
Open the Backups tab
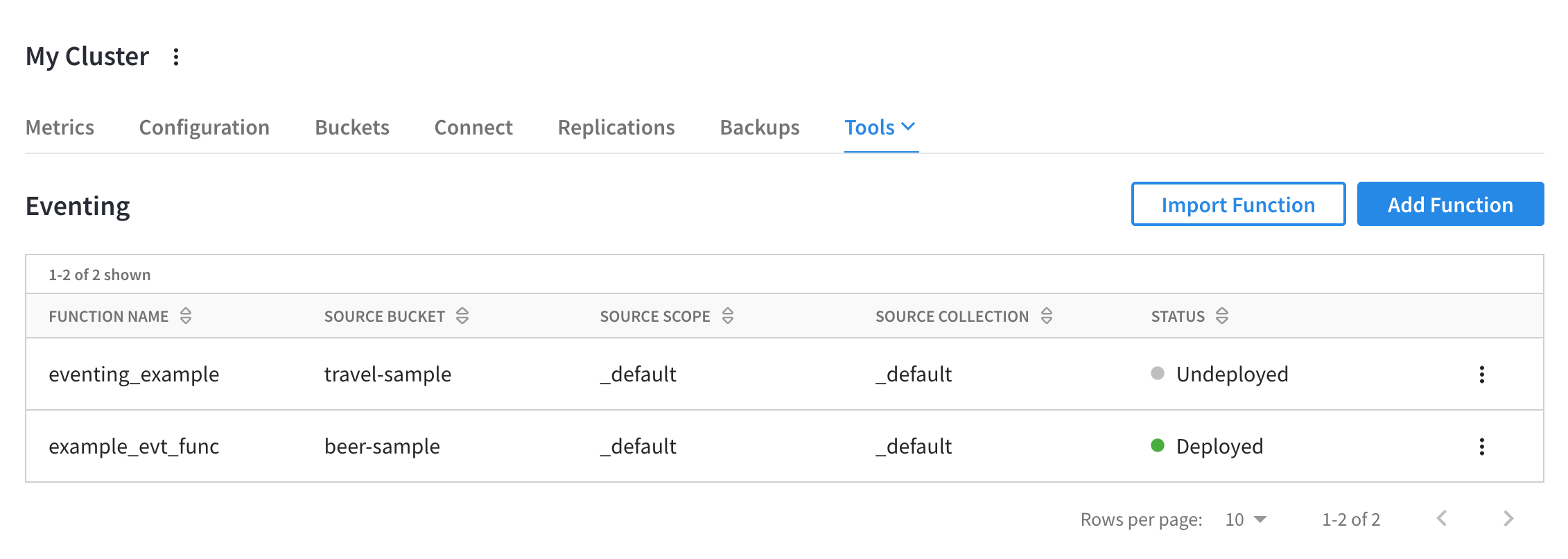pyautogui.click(x=759, y=128)
